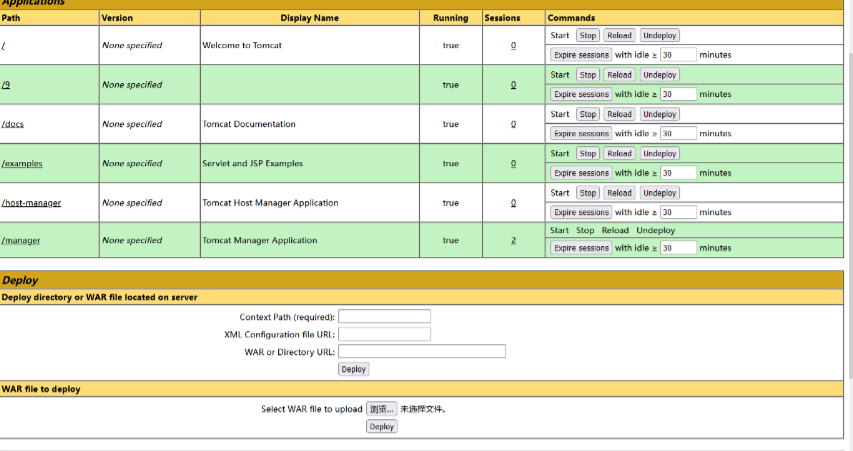The image size is (853, 451).
Task: Expire sessions for the /manager application
Action: click(x=581, y=248)
